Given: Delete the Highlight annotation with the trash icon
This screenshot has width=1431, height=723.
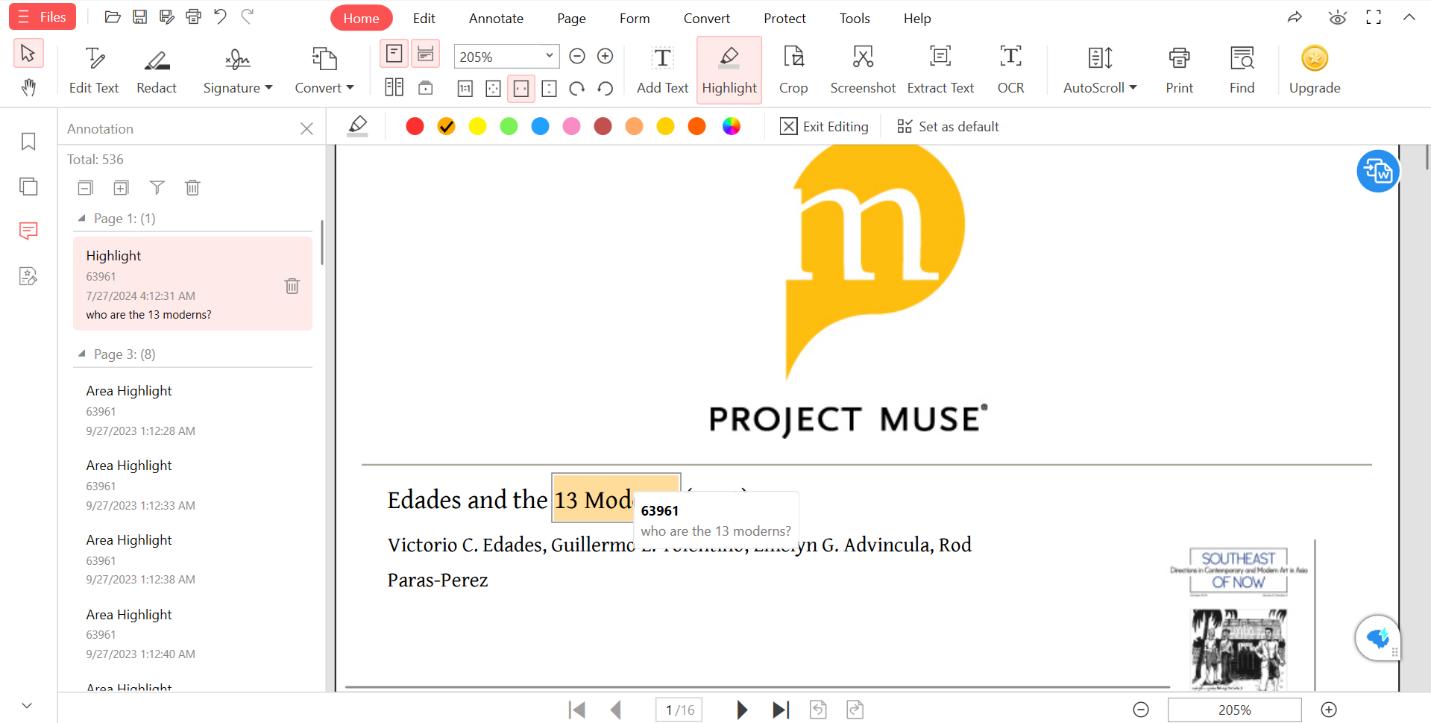Looking at the screenshot, I should pyautogui.click(x=292, y=285).
